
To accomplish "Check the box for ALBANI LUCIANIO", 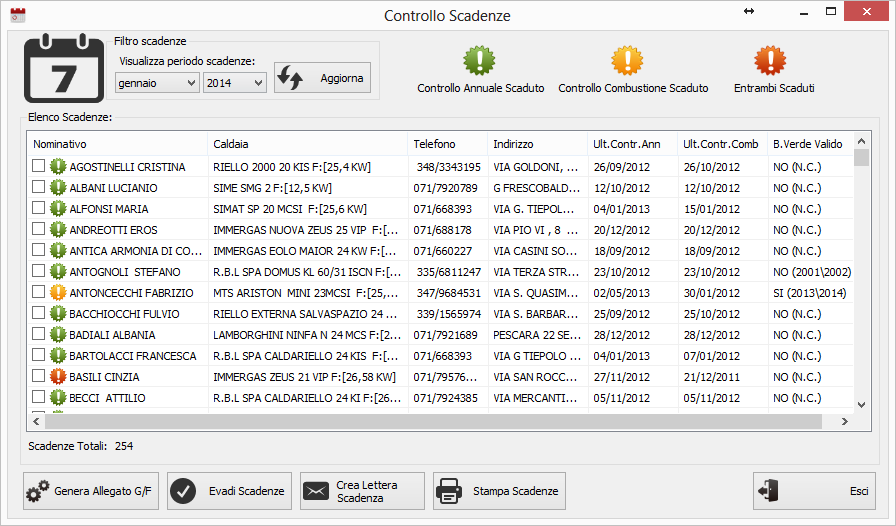I will click(x=38, y=187).
